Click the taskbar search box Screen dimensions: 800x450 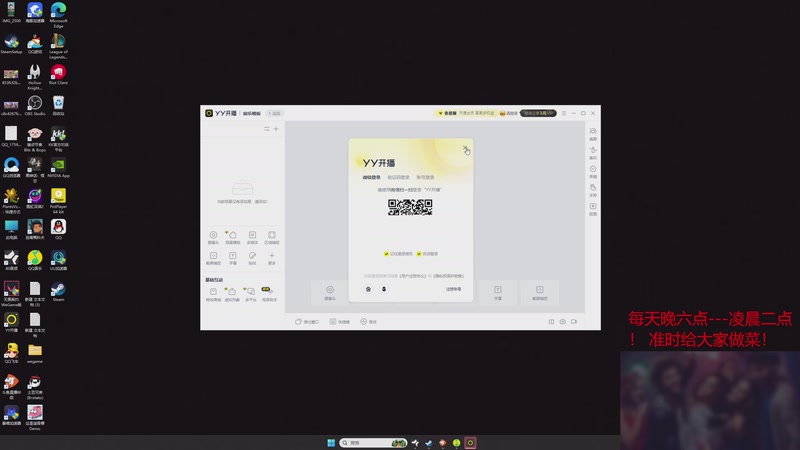pos(373,443)
